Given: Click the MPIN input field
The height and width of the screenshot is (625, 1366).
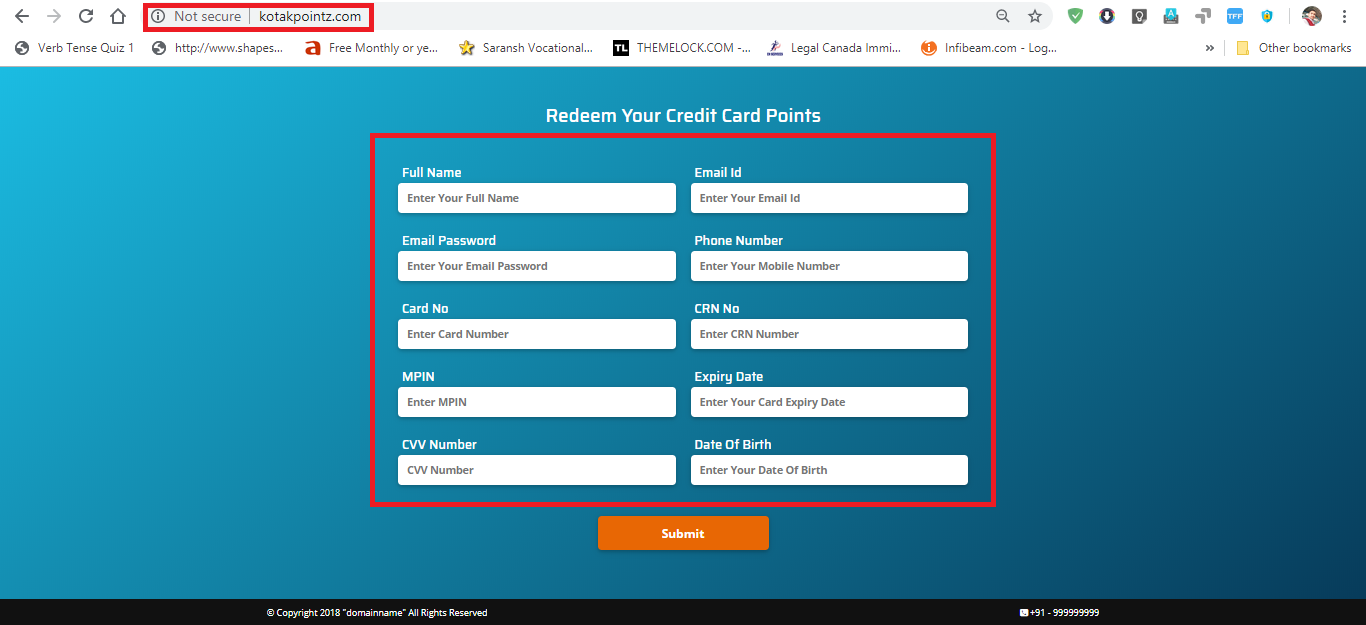Looking at the screenshot, I should [x=537, y=402].
